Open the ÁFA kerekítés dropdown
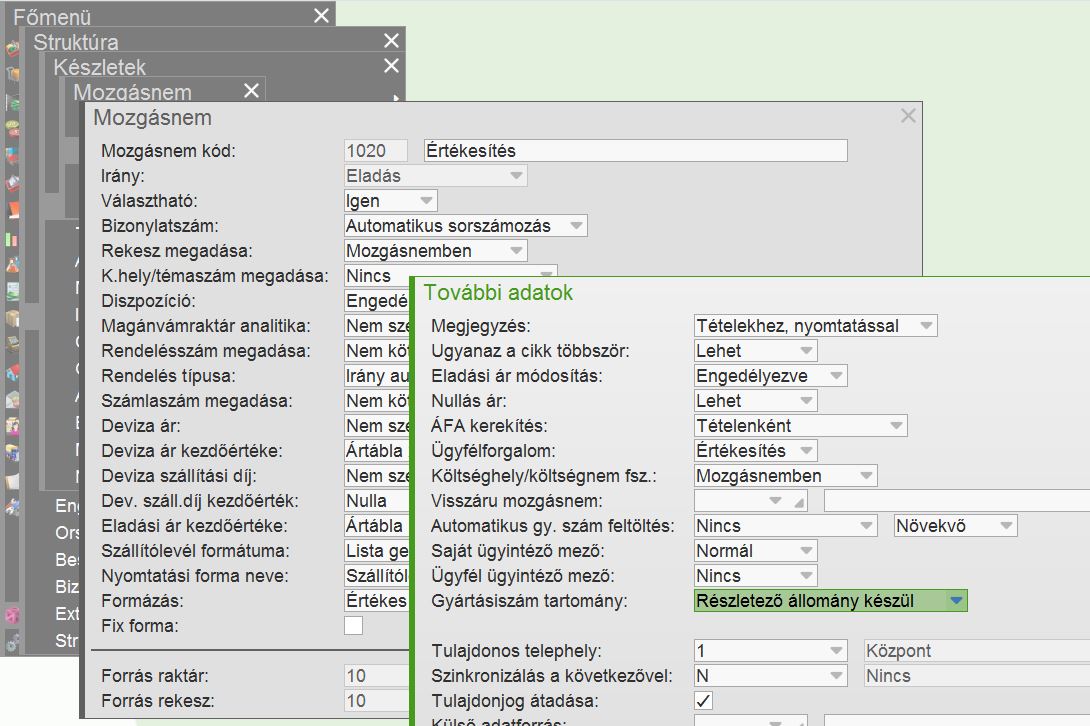The height and width of the screenshot is (726, 1090). [895, 426]
